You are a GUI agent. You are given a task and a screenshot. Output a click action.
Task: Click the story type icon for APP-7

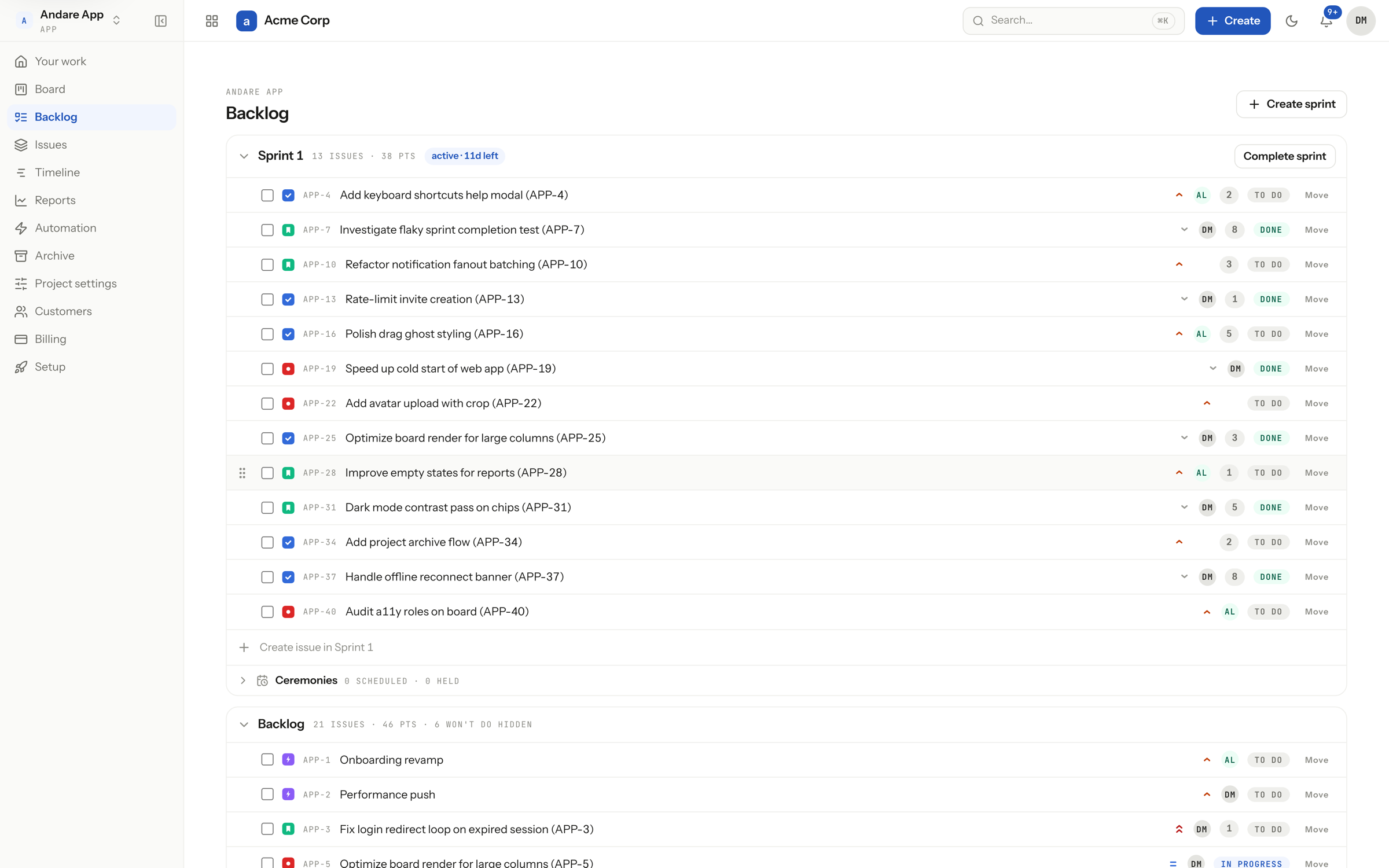pos(288,230)
